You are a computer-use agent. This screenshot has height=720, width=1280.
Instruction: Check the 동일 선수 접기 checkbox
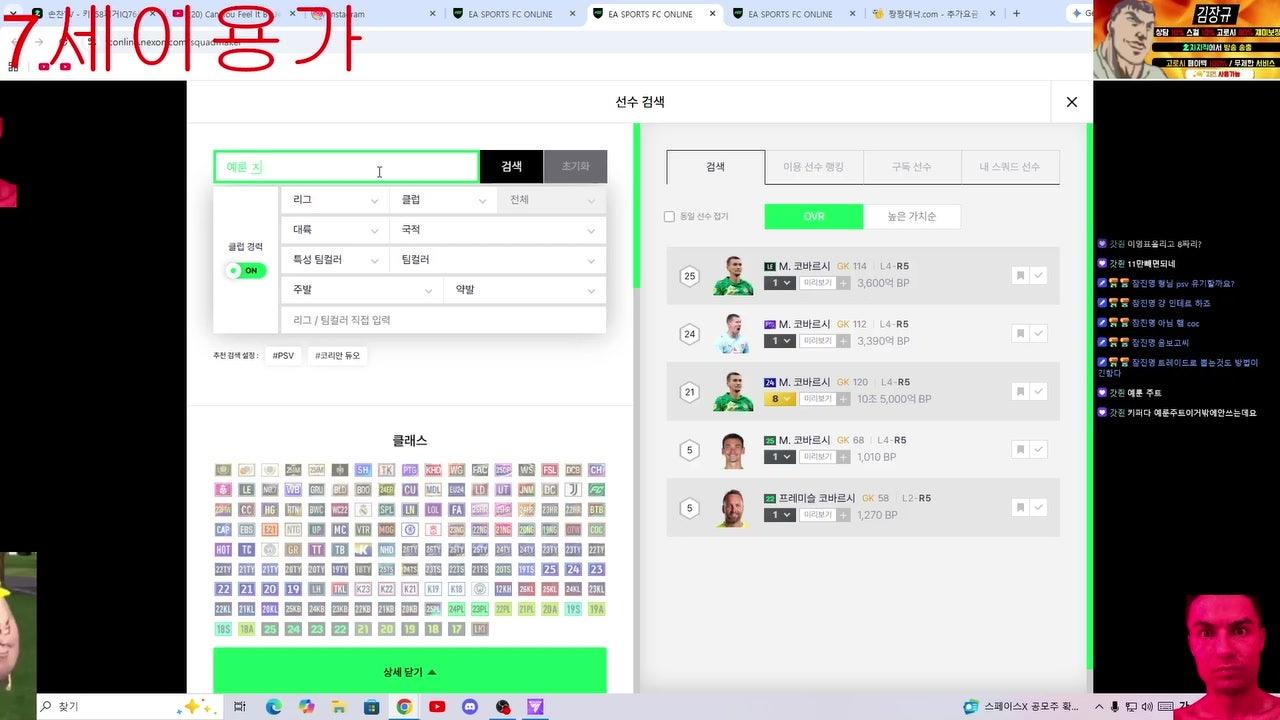[670, 217]
